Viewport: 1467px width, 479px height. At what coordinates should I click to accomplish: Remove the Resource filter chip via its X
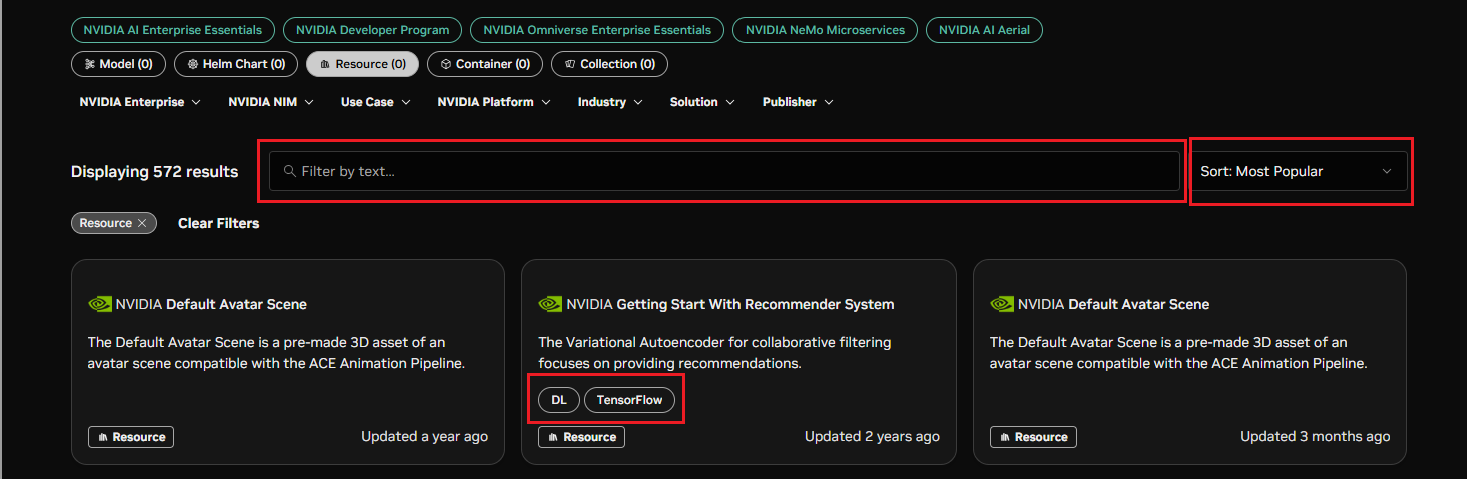tap(142, 223)
